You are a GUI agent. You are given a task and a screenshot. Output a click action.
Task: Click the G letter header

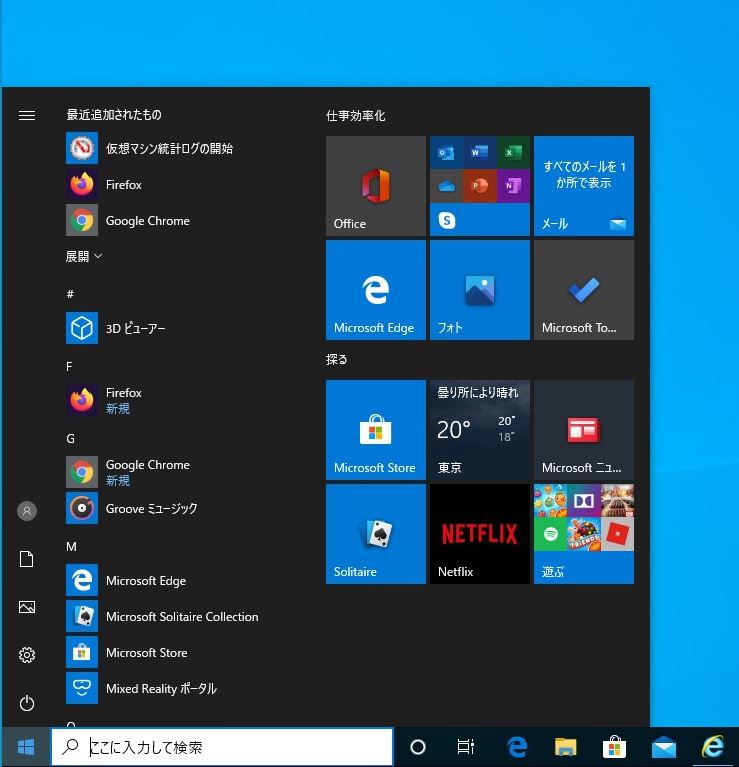click(x=70, y=439)
